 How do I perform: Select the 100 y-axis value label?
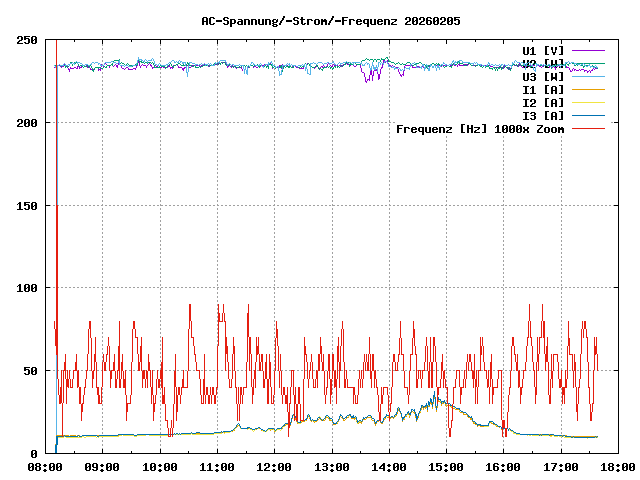(x=28, y=288)
